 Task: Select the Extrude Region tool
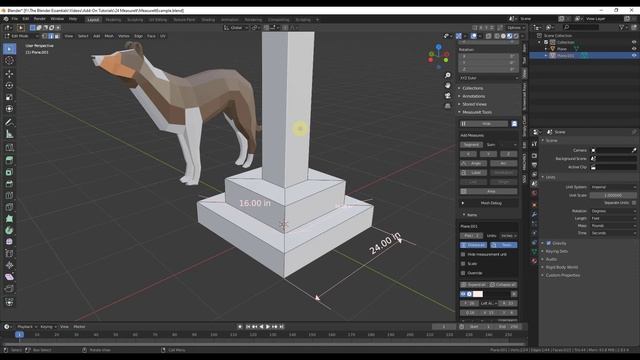coord(9,160)
